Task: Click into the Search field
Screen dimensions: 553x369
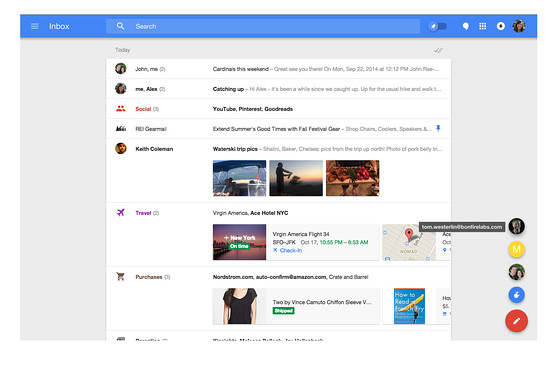Action: pyautogui.click(x=263, y=26)
